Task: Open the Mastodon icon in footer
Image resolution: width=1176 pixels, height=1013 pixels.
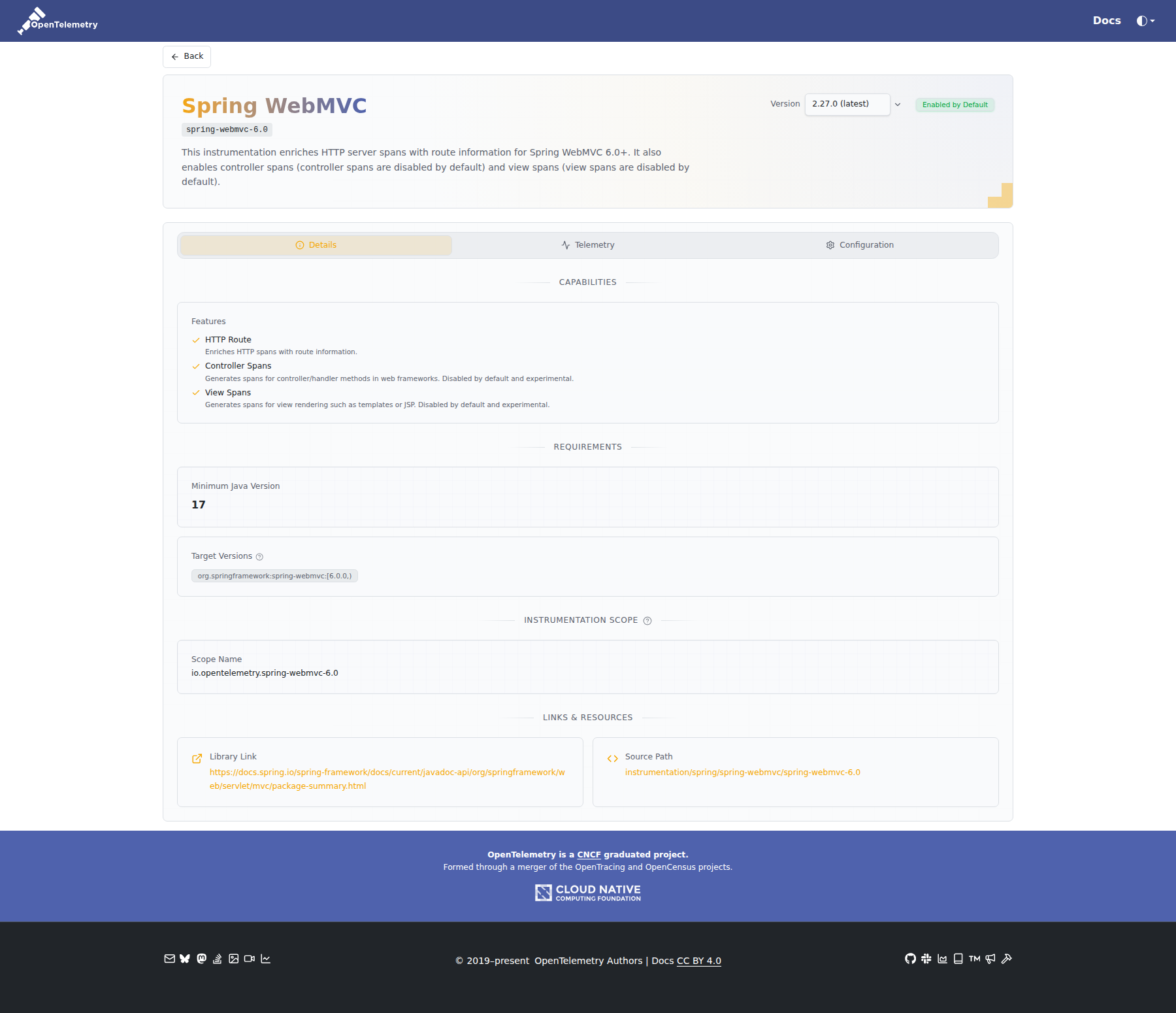Action: (x=201, y=959)
